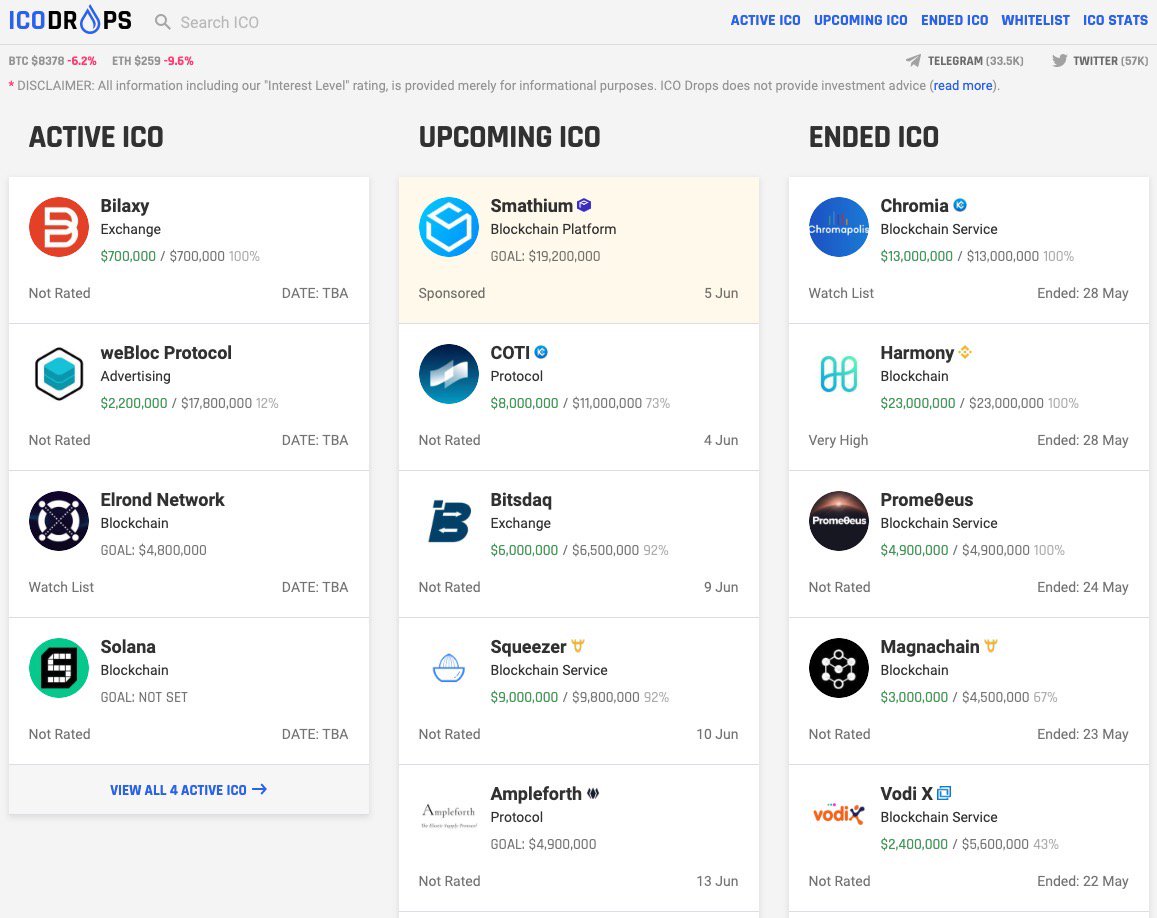Click the Bilaxy red logo
Screen dimensions: 1157x918
[x=59, y=227]
